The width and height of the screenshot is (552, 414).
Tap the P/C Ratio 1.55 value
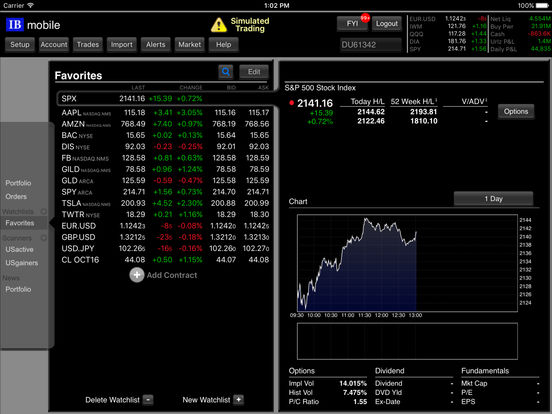[x=360, y=402]
